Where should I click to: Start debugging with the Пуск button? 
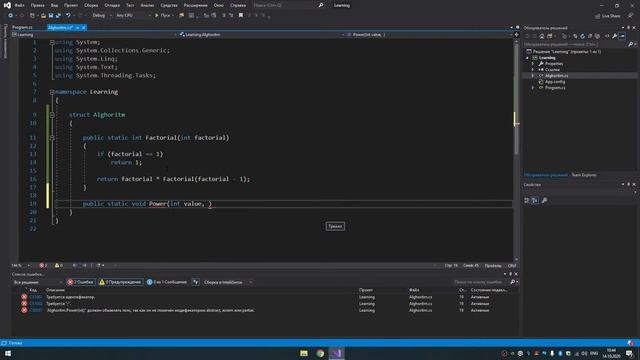(163, 16)
